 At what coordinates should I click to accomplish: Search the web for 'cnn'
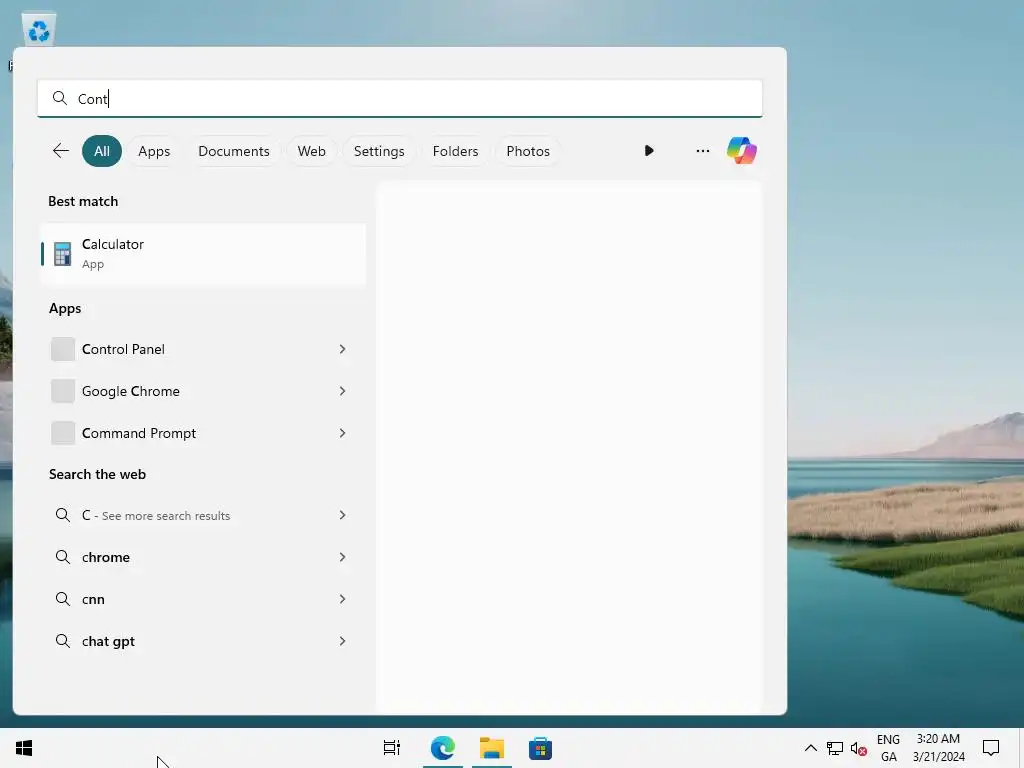pyautogui.click(x=203, y=599)
